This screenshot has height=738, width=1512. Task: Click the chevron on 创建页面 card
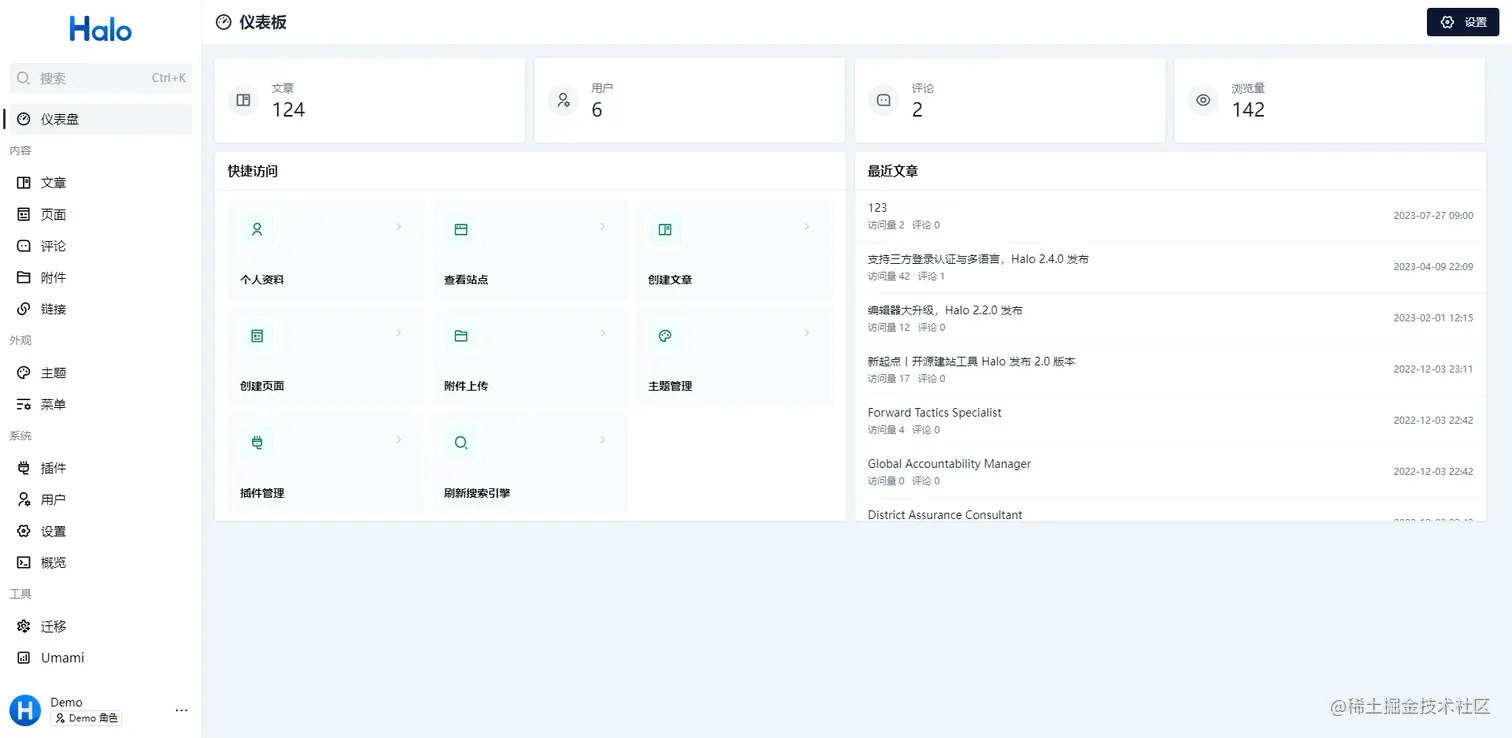399,333
